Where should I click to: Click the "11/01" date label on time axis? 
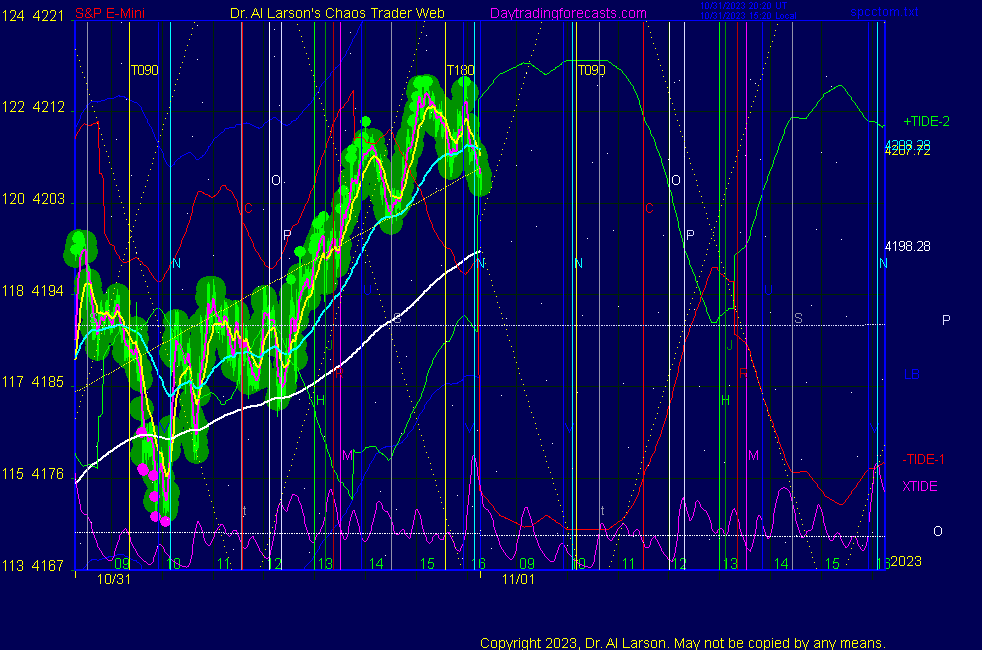(x=519, y=579)
